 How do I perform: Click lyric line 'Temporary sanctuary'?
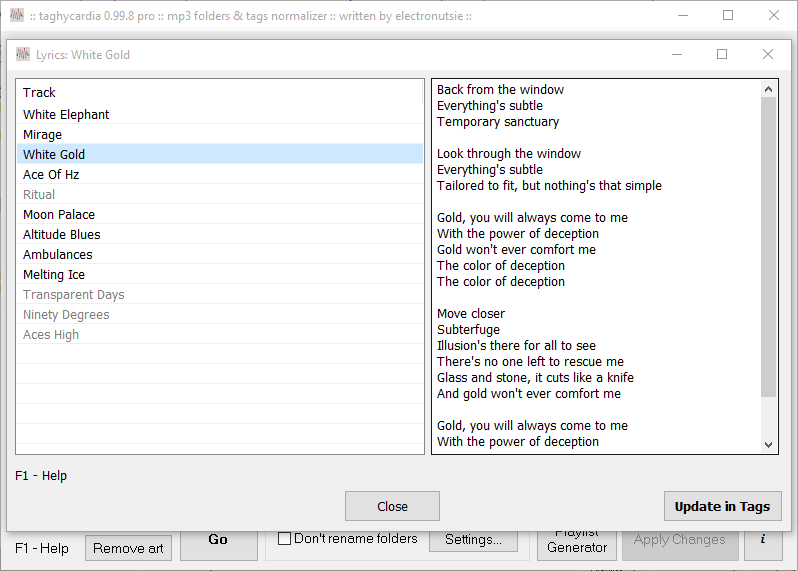pos(498,122)
